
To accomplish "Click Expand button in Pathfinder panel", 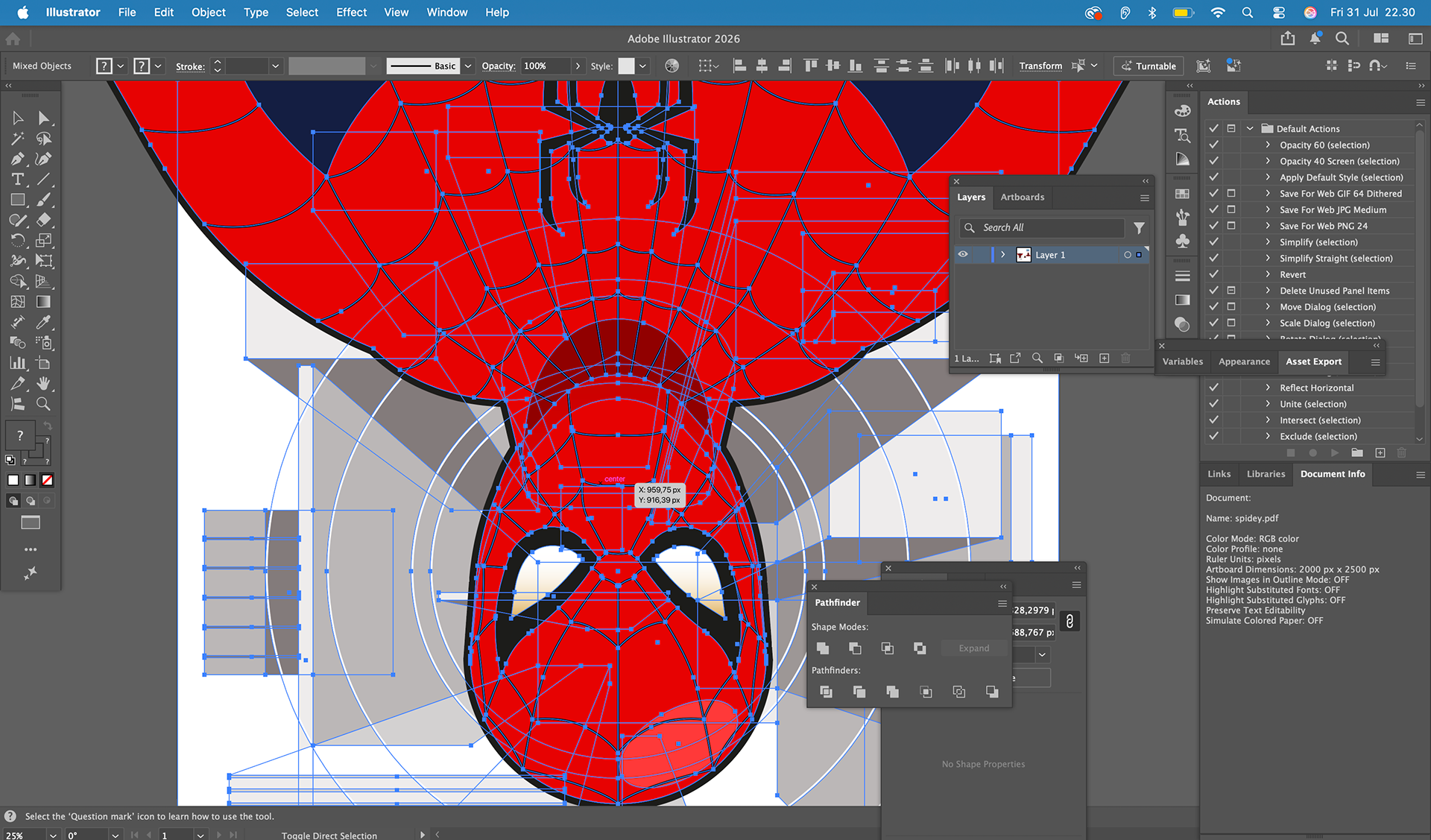I will (x=973, y=648).
